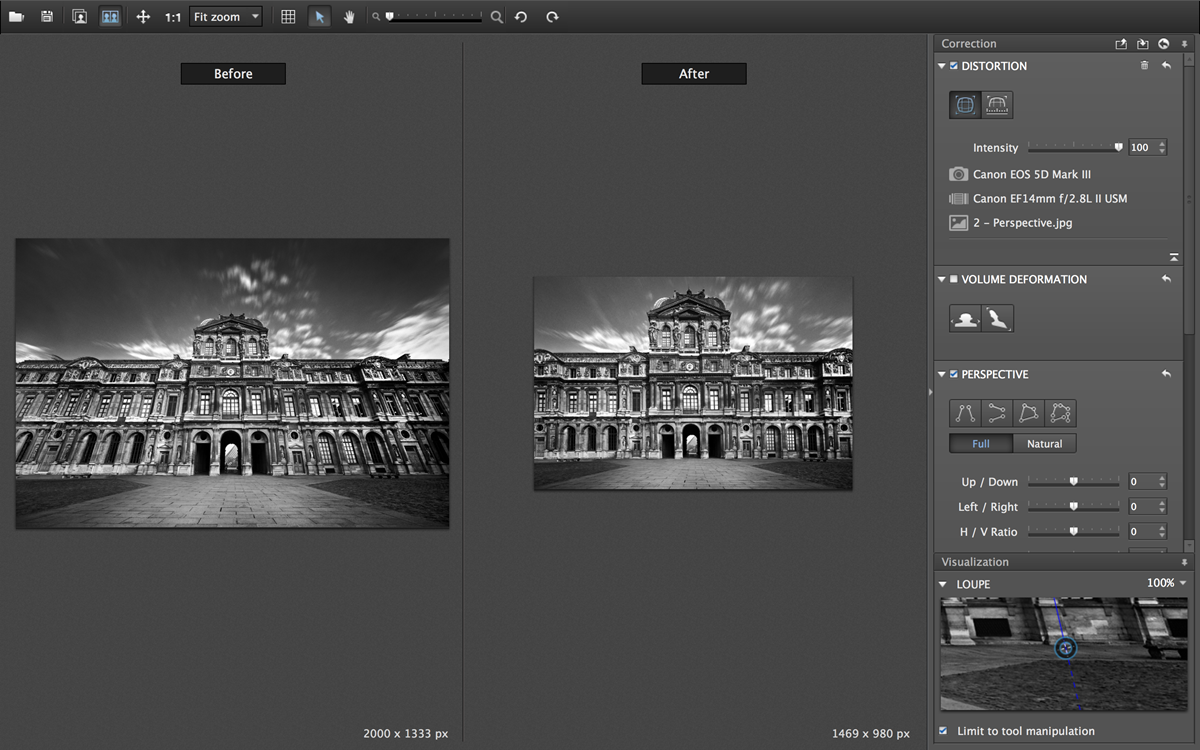The image size is (1200, 750).
Task: Toggle the grid overlay icon
Action: point(288,17)
